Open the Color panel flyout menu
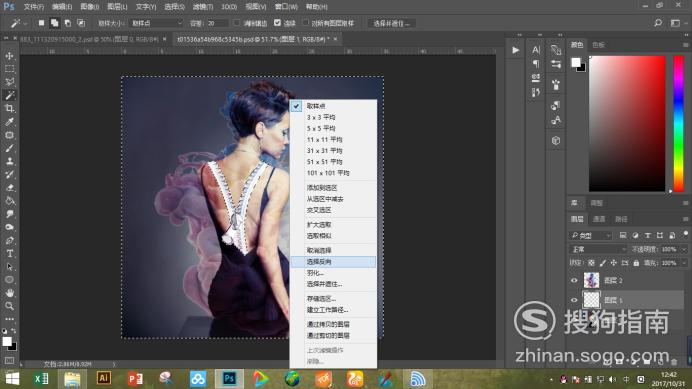 coord(685,45)
